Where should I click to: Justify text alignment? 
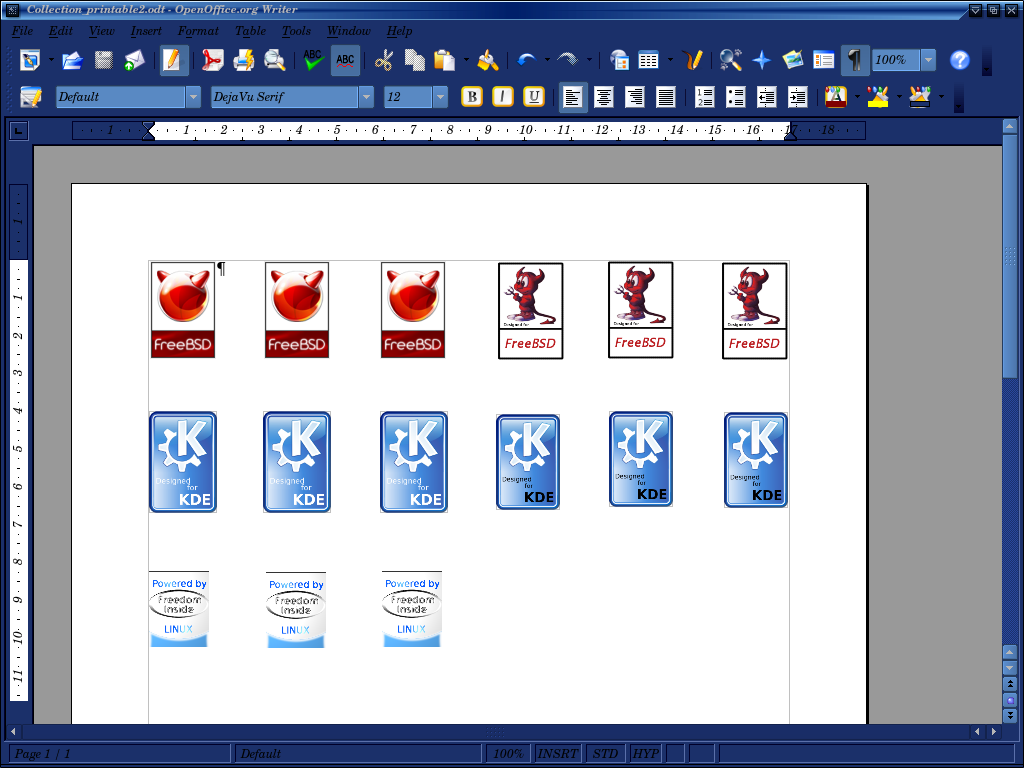665,97
